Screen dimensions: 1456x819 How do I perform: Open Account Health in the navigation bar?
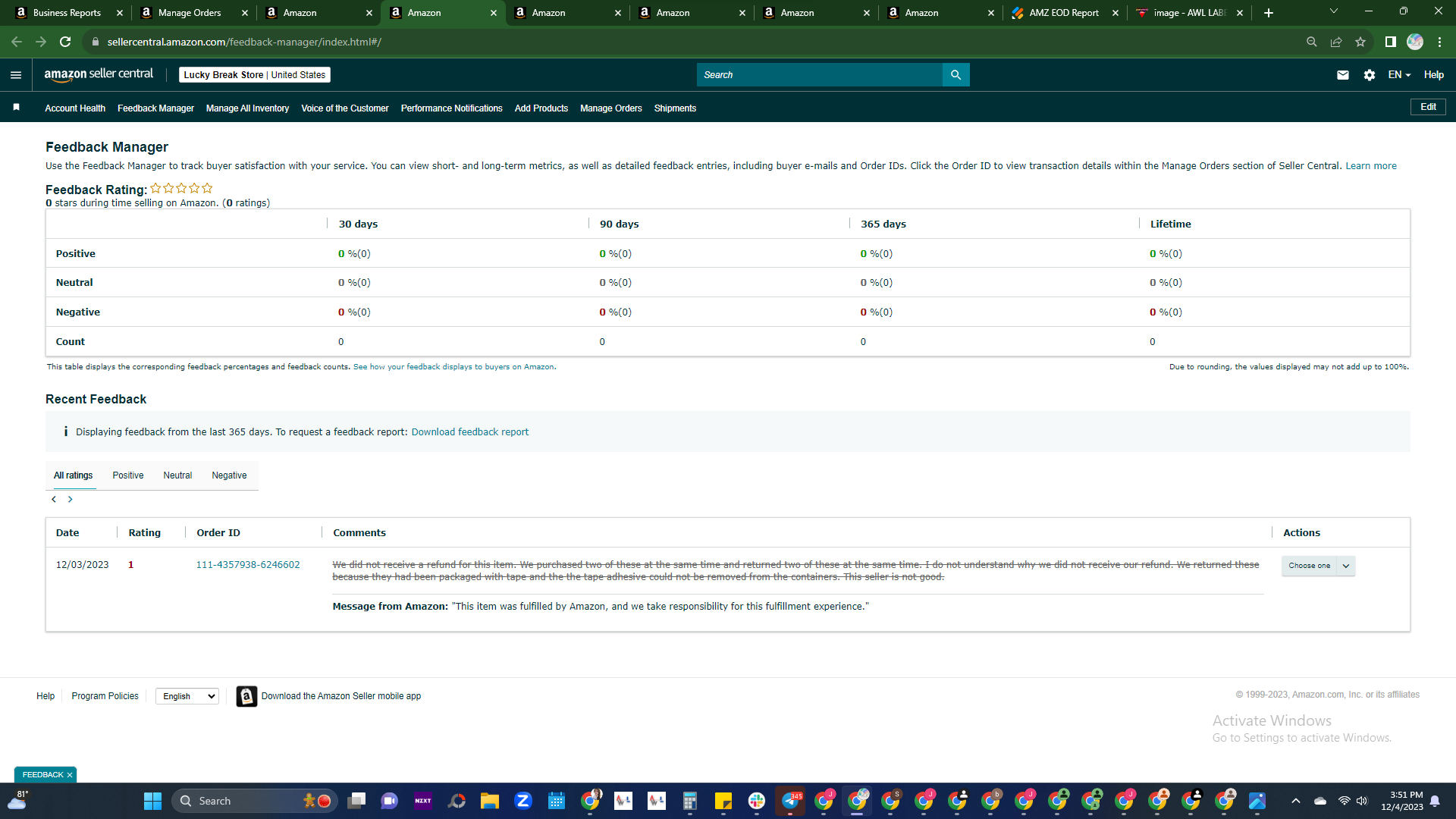click(x=75, y=108)
